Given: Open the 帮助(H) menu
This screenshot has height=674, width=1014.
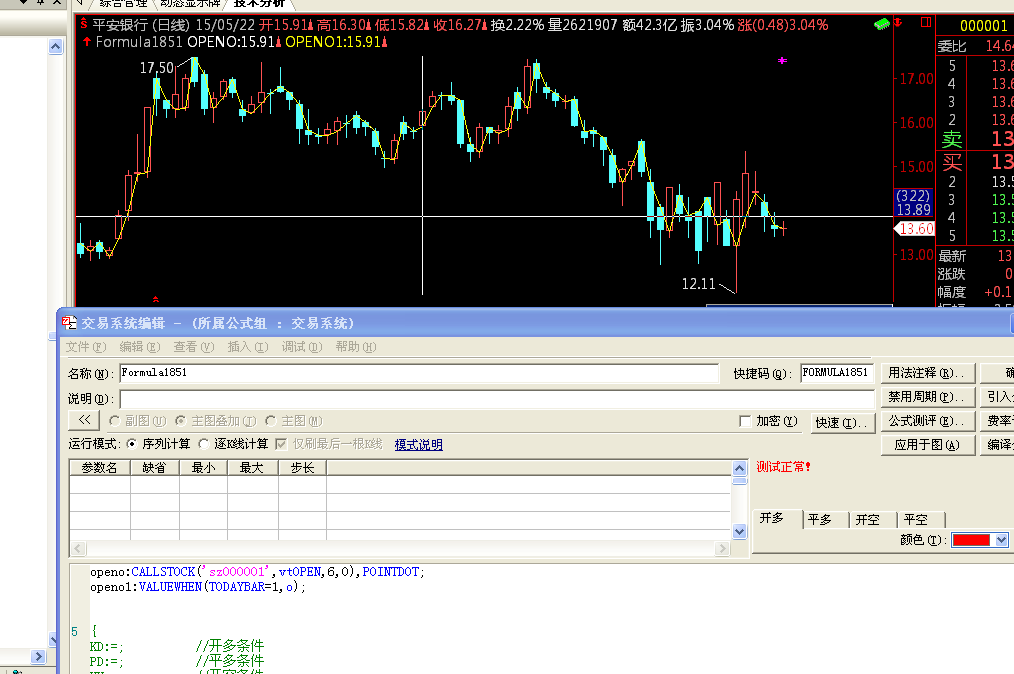Looking at the screenshot, I should point(356,347).
